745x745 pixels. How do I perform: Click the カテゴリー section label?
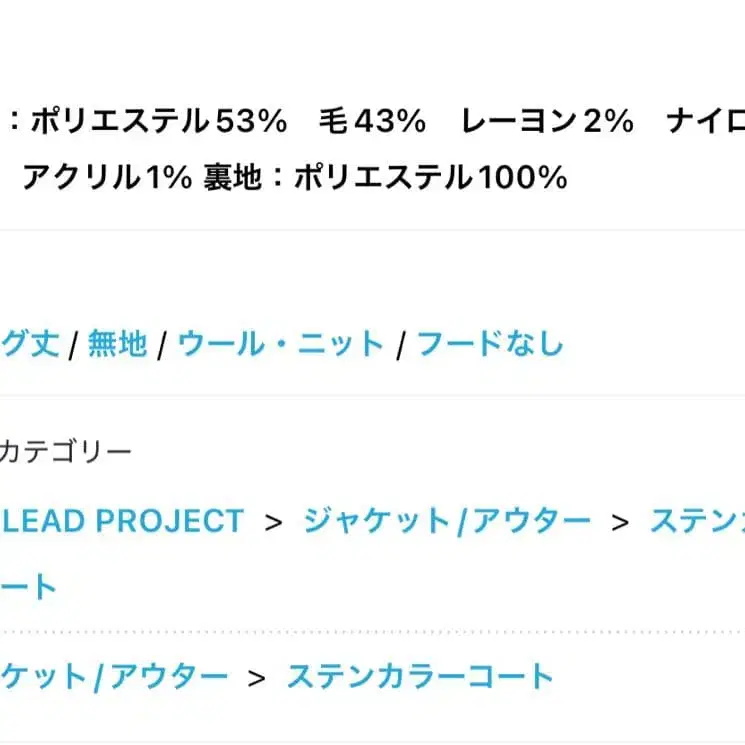pyautogui.click(x=65, y=452)
